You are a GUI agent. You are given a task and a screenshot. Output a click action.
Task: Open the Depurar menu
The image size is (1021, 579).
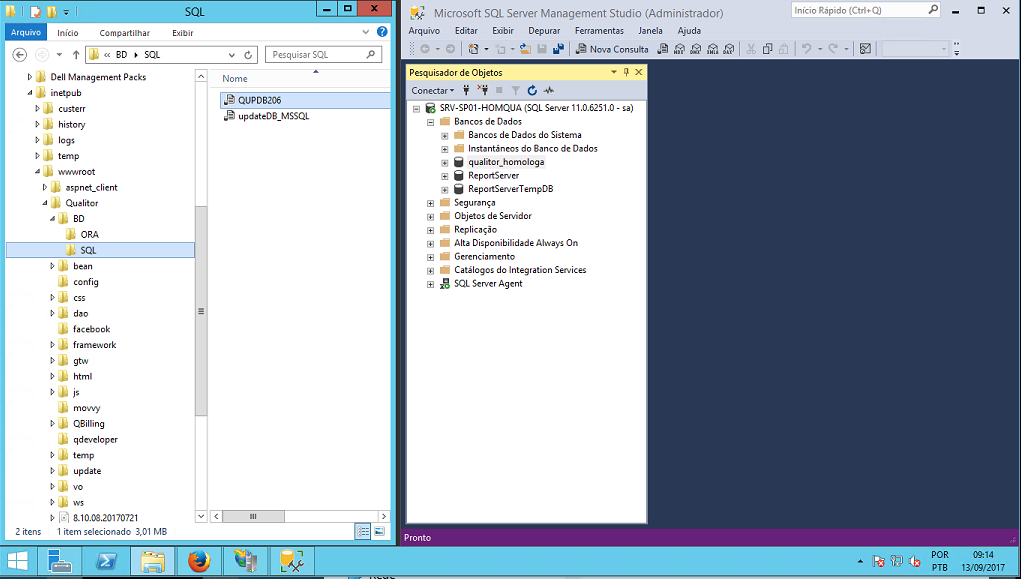point(544,31)
